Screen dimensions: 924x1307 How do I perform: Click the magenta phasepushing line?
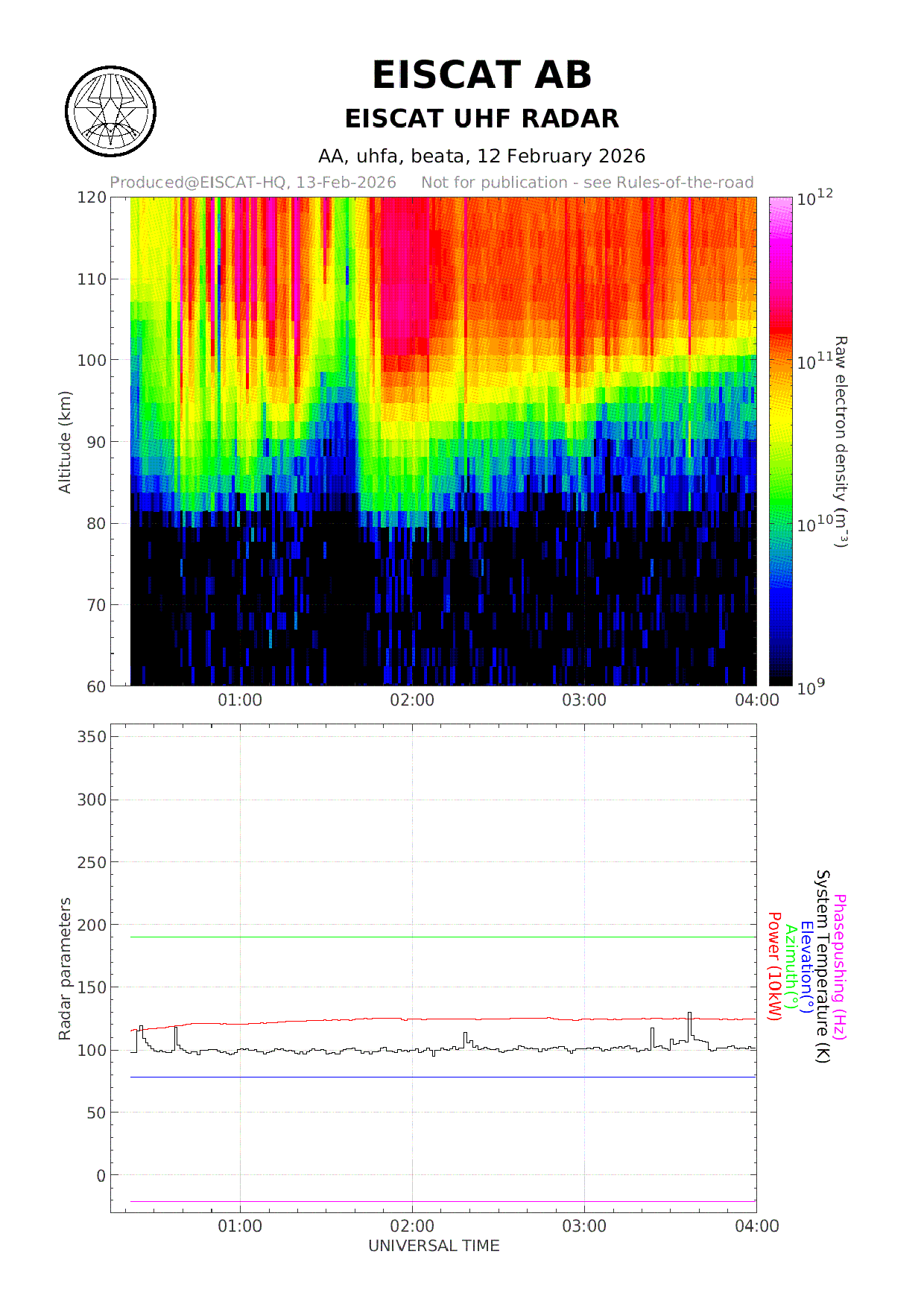pyautogui.click(x=443, y=1201)
